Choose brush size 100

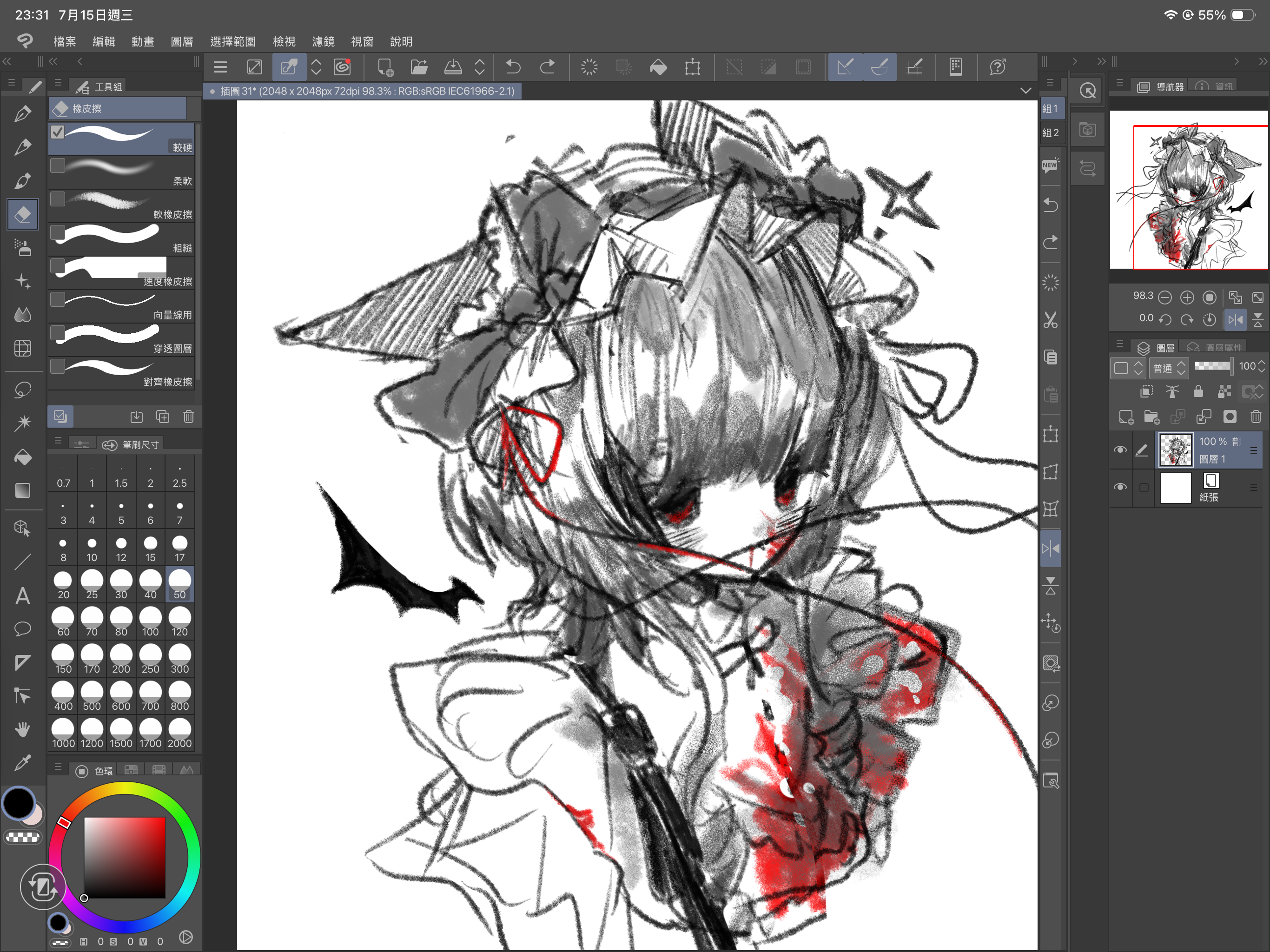coord(151,622)
